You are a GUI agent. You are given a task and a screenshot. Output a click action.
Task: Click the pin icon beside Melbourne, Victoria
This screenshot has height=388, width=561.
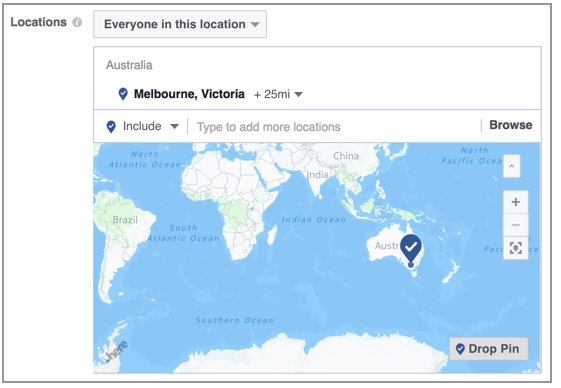click(123, 94)
